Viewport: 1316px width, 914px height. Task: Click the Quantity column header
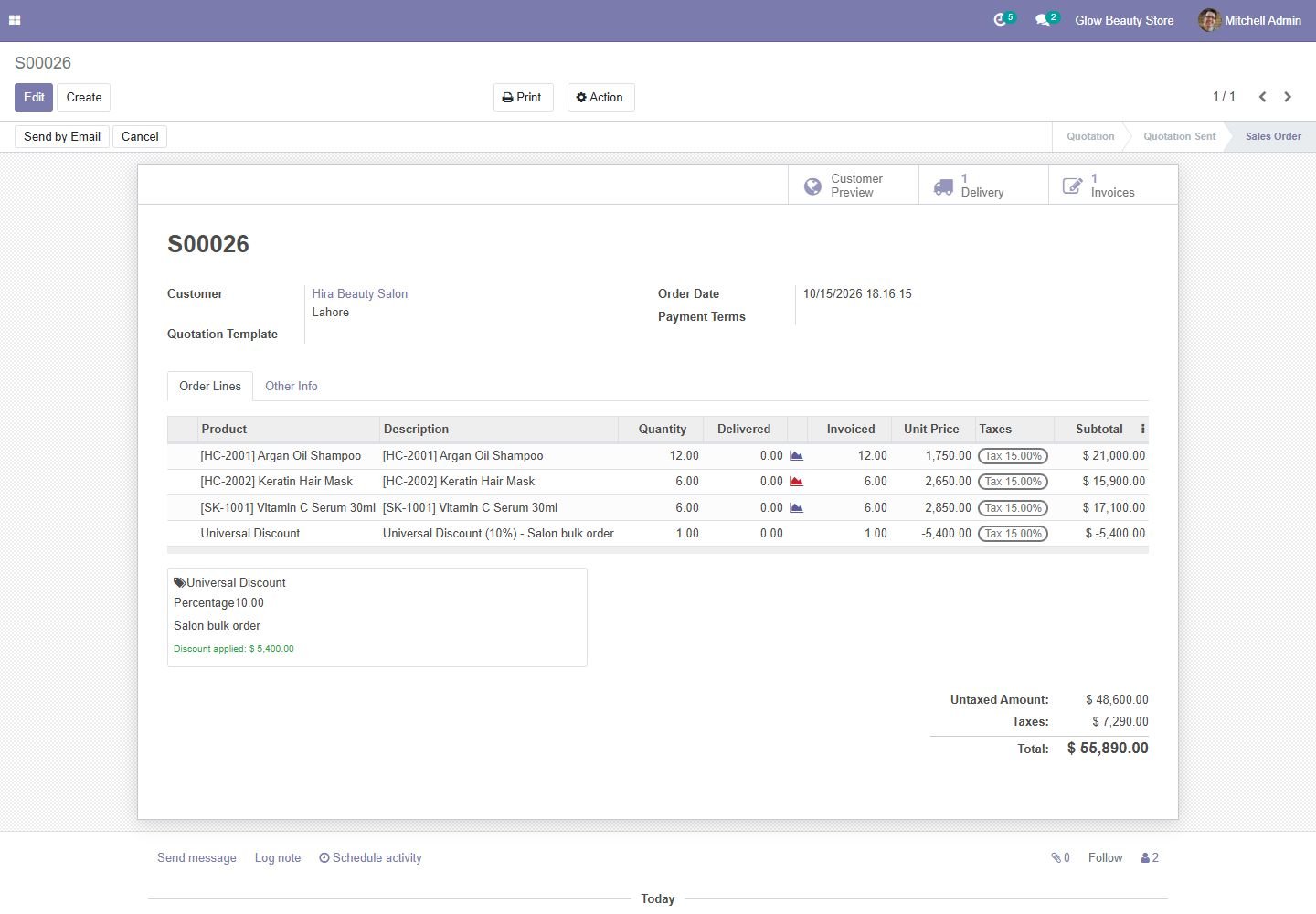click(663, 430)
